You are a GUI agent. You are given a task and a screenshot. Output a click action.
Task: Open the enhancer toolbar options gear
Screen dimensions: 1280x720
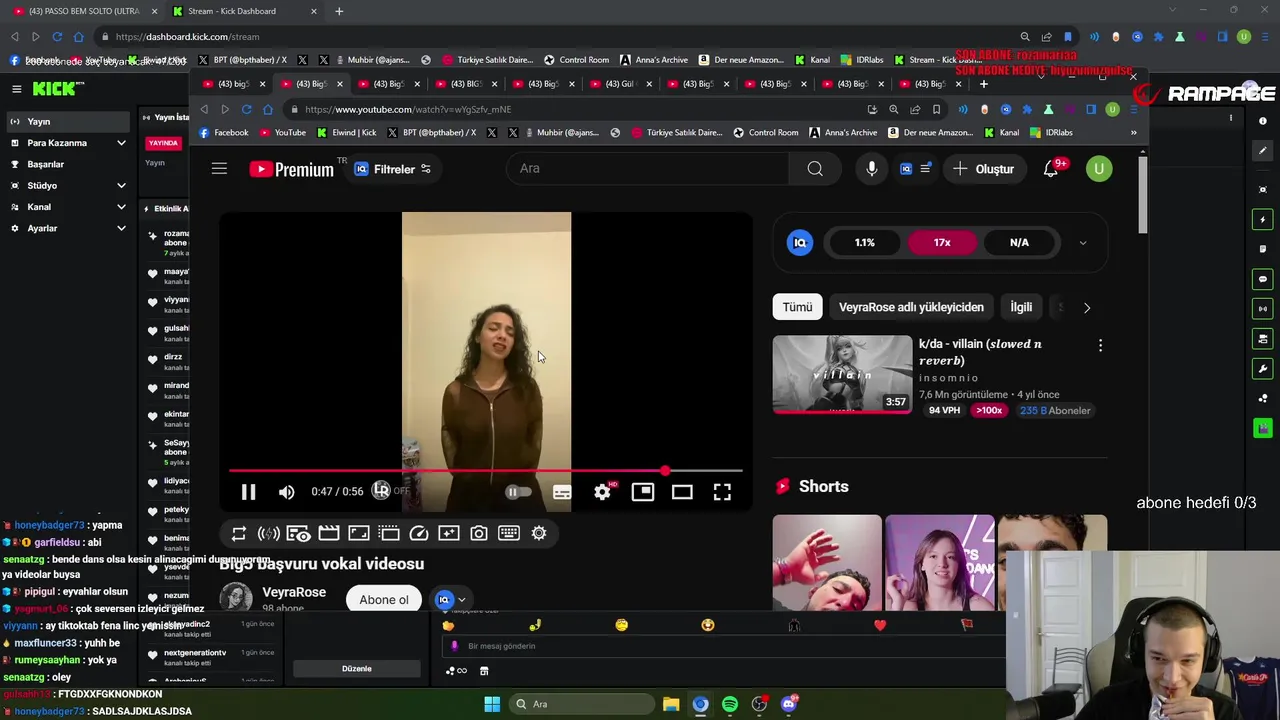click(539, 533)
